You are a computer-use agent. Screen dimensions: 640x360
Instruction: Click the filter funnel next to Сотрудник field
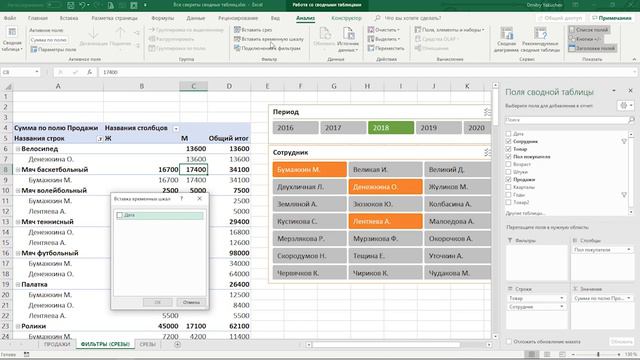point(624,141)
